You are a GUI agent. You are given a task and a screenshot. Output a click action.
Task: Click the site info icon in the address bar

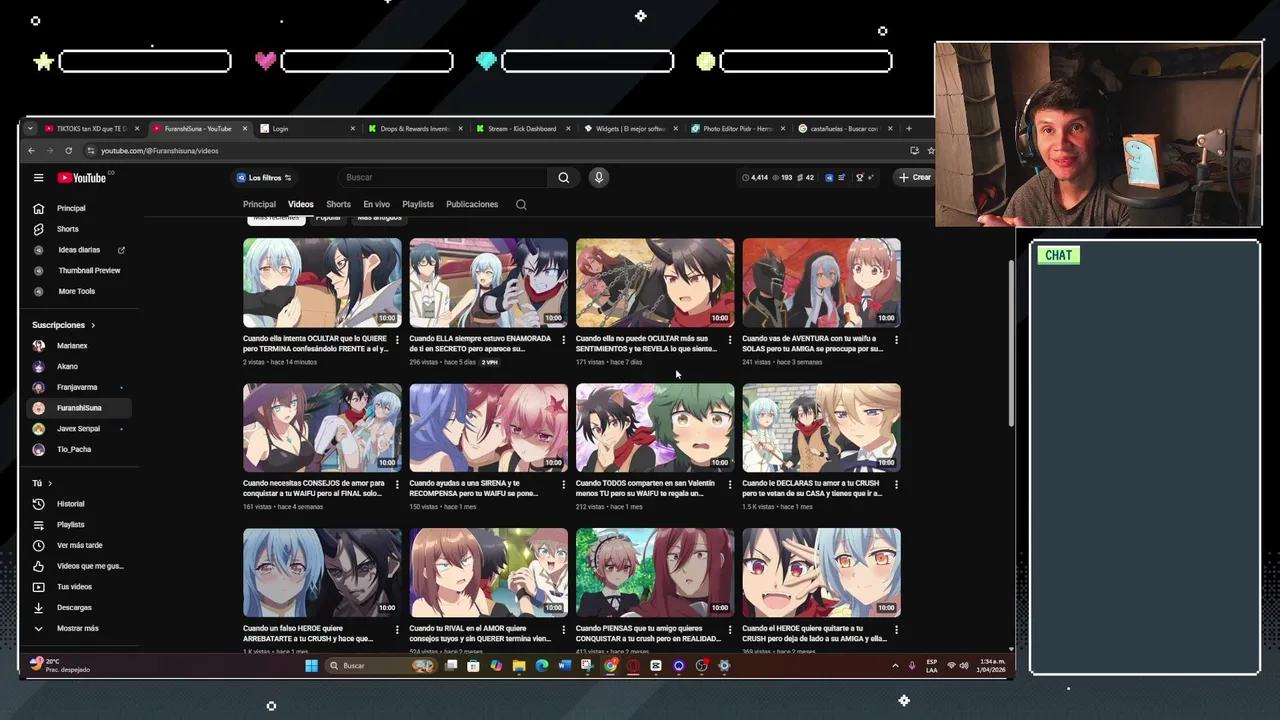pos(91,151)
